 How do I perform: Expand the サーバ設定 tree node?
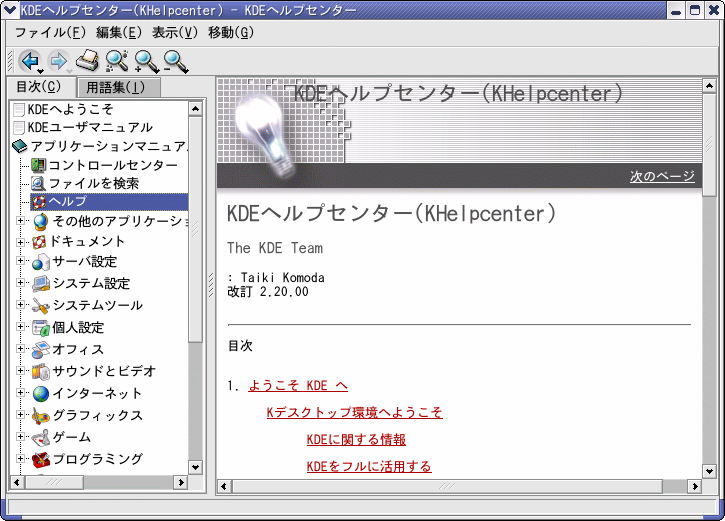click(20, 260)
